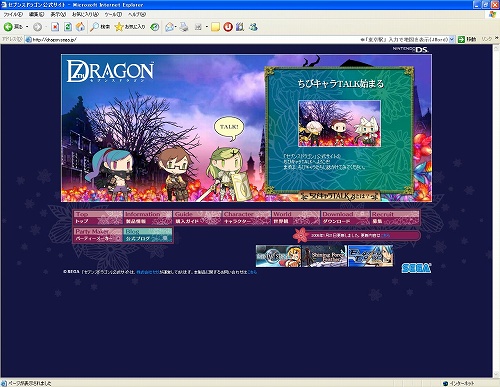Click the Home icon in toolbar
Screen dimensions: 500x387
click(x=80, y=27)
